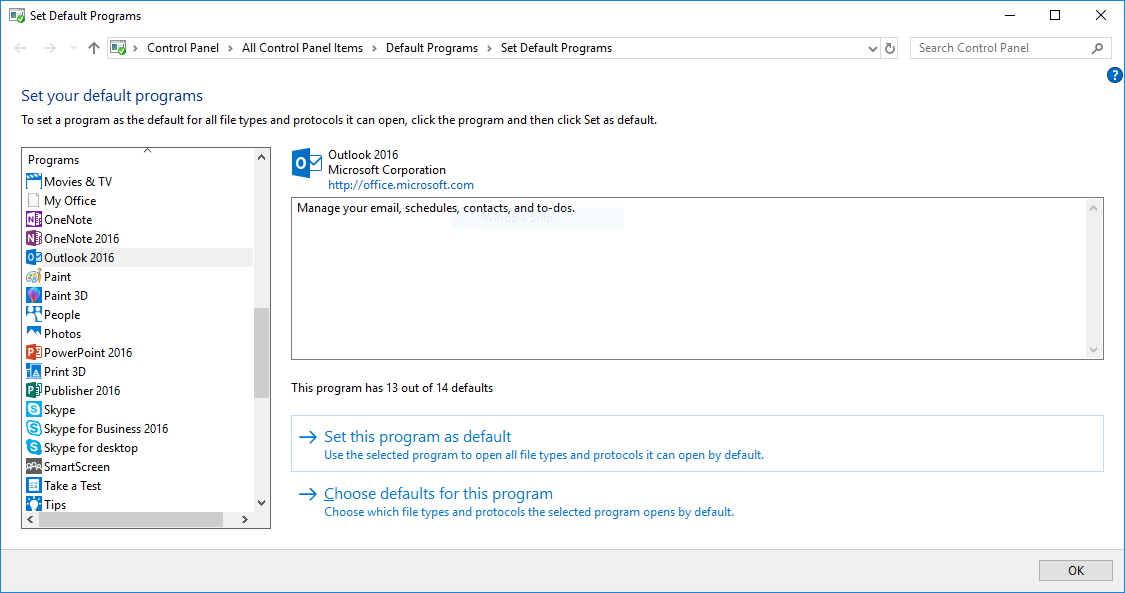Viewport: 1125px width, 593px height.
Task: Click the Paint palette icon
Action: [34, 277]
